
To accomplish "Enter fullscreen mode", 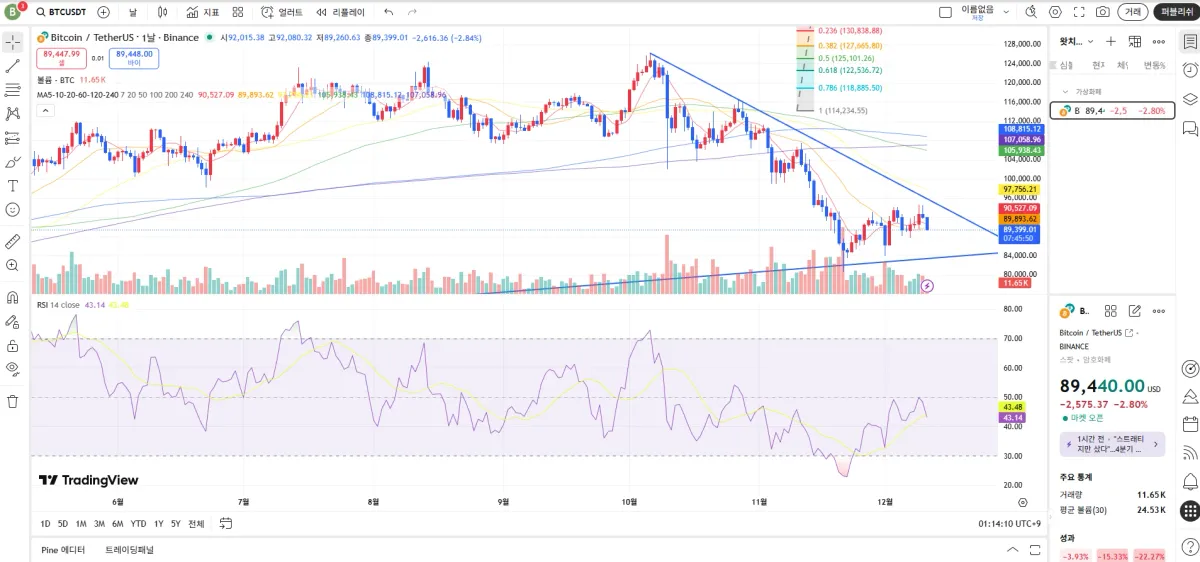I will (x=1079, y=12).
